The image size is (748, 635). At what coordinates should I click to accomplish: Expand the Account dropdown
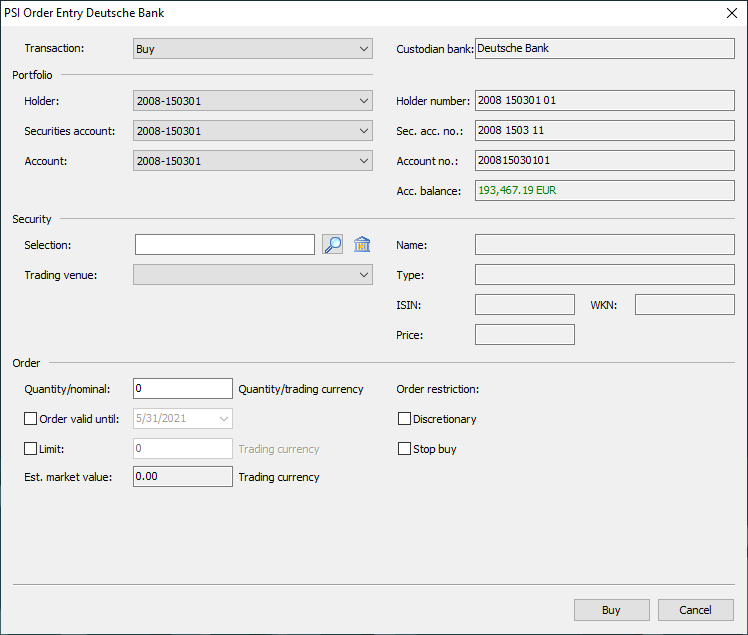pyautogui.click(x=252, y=161)
